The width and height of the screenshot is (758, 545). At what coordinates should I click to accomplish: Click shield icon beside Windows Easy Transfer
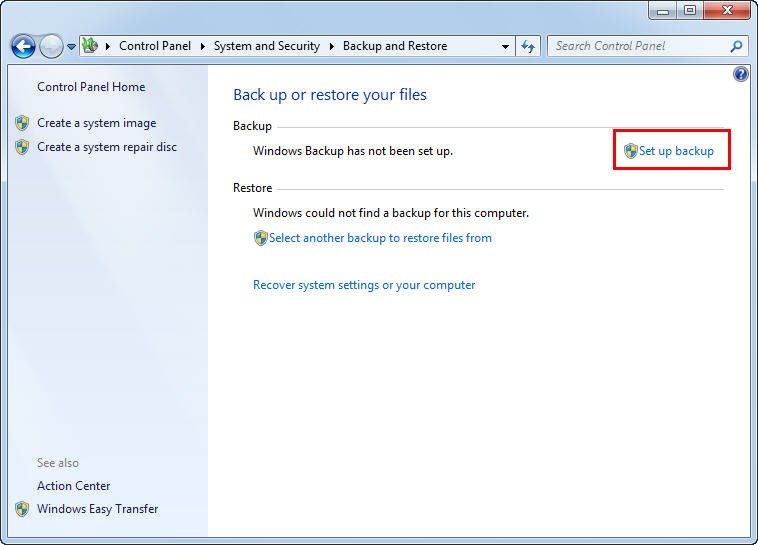coord(22,509)
